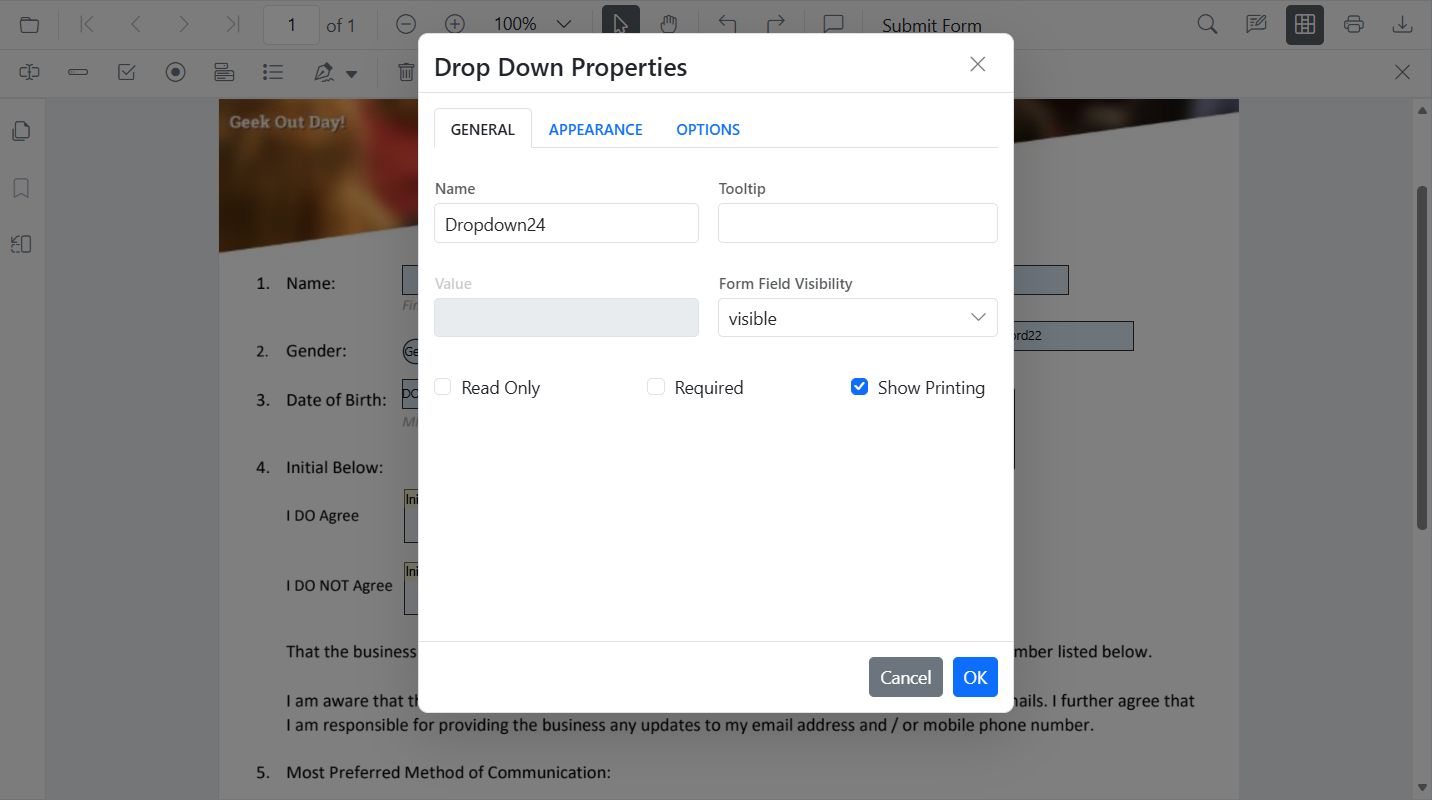The height and width of the screenshot is (800, 1432).
Task: Open the document search
Action: pyautogui.click(x=1206, y=23)
